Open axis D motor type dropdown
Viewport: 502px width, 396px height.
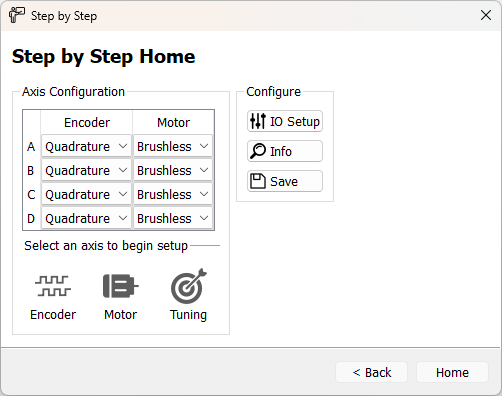(x=173, y=218)
